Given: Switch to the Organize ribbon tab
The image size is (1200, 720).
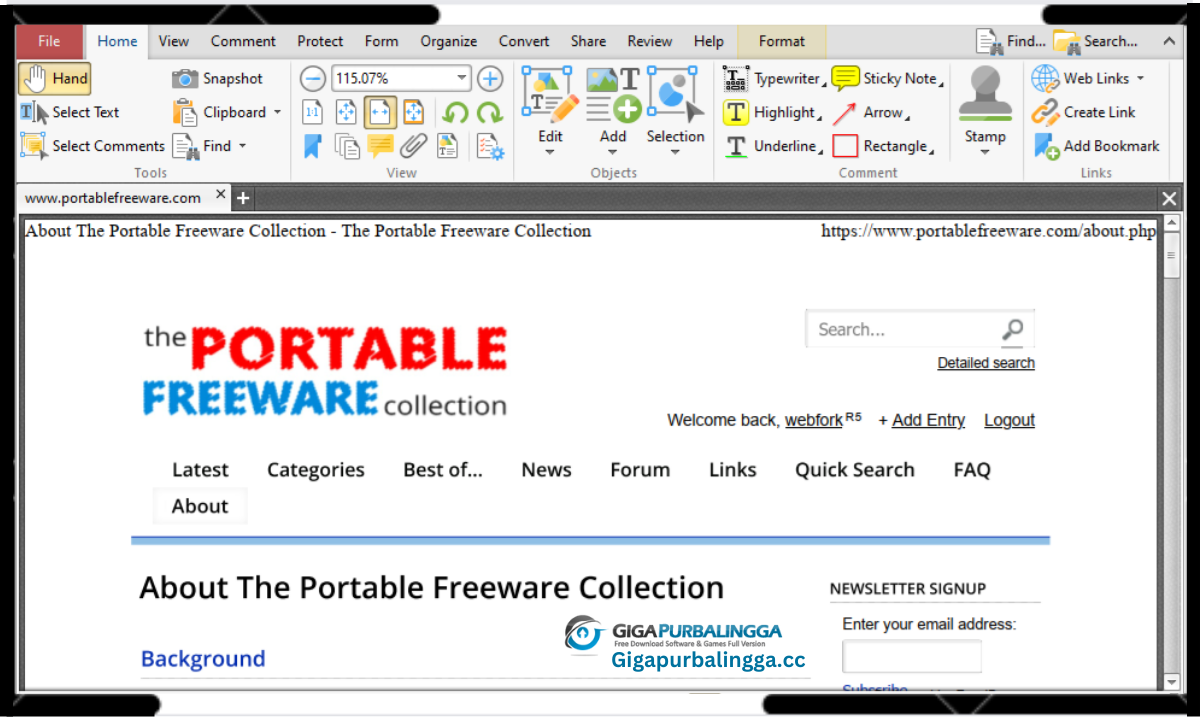Looking at the screenshot, I should [x=448, y=41].
